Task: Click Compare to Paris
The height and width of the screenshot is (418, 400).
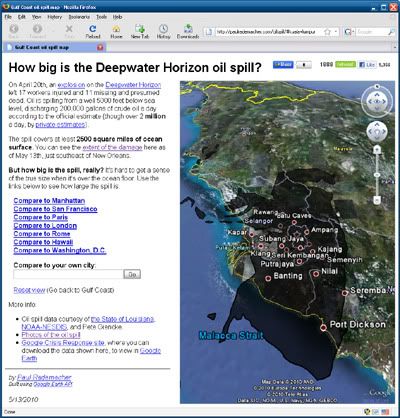Action: click(41, 217)
